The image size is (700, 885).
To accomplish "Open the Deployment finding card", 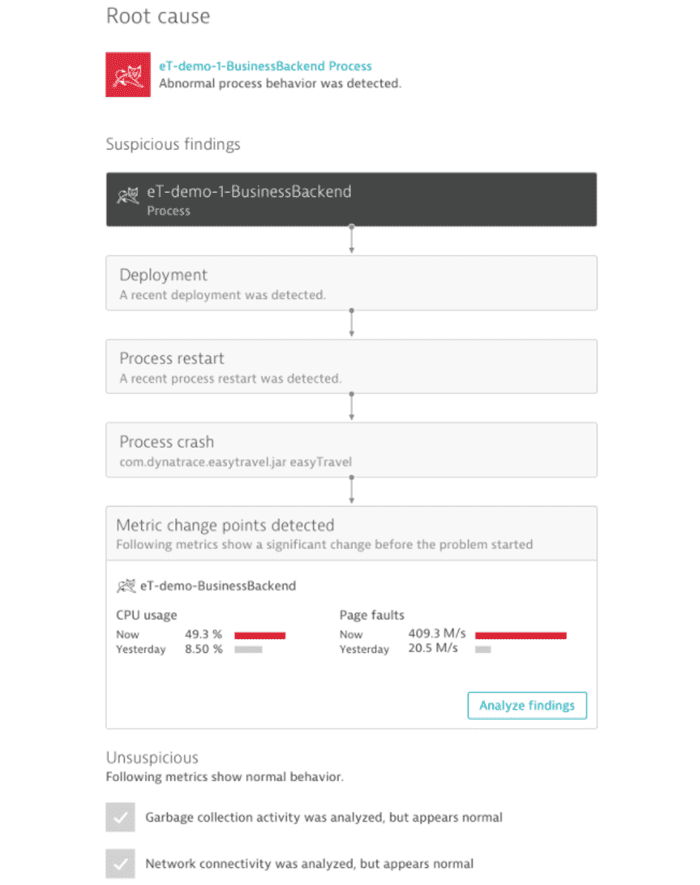I will (x=351, y=283).
